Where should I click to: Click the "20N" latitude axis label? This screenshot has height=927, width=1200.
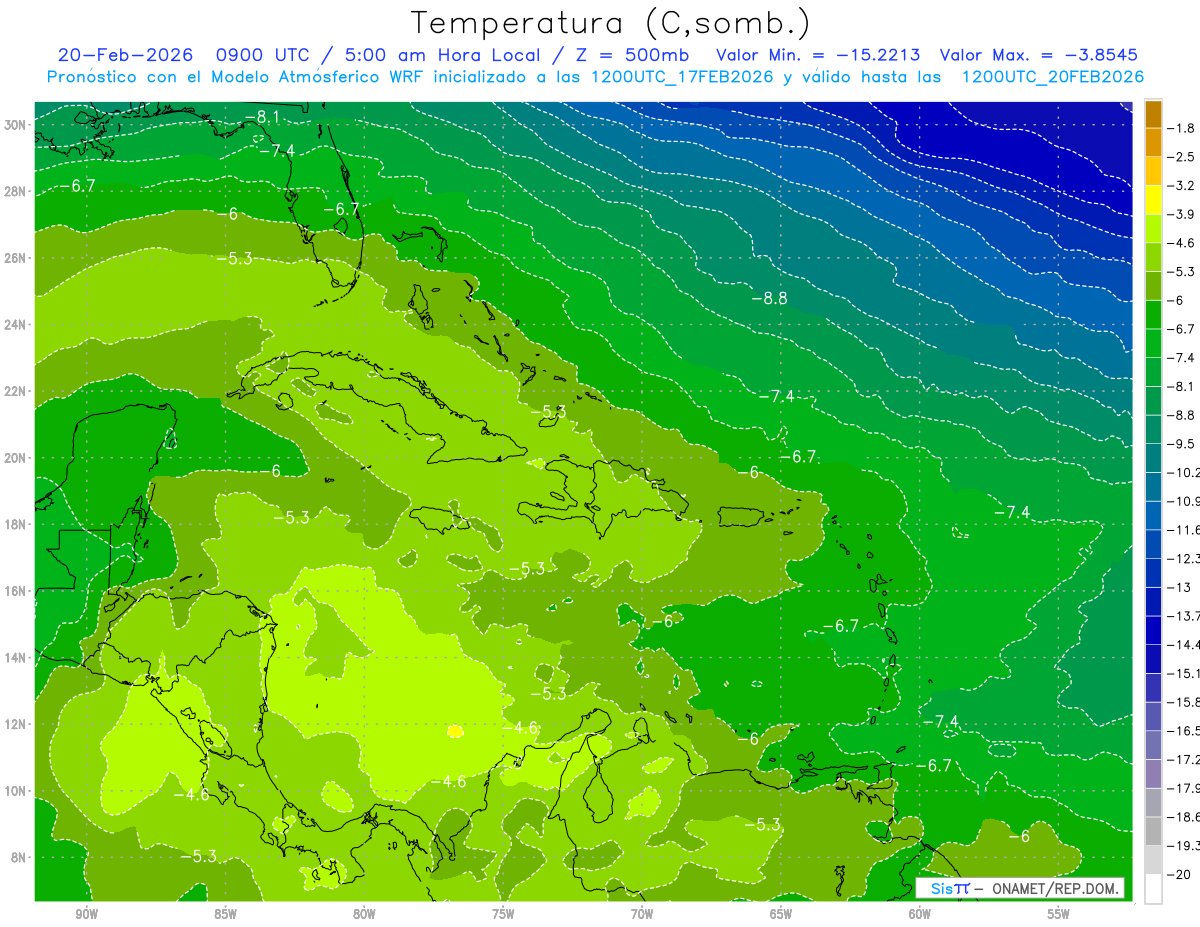(15, 458)
